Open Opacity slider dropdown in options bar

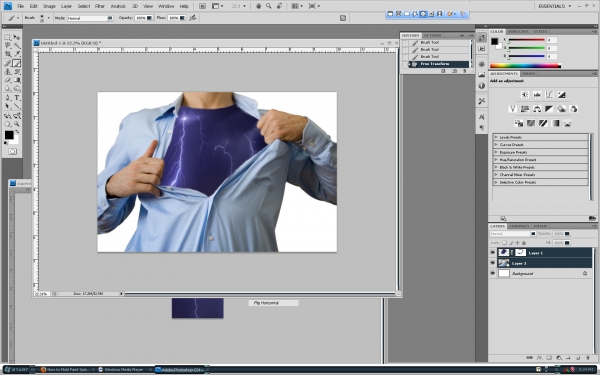pyautogui.click(x=149, y=18)
